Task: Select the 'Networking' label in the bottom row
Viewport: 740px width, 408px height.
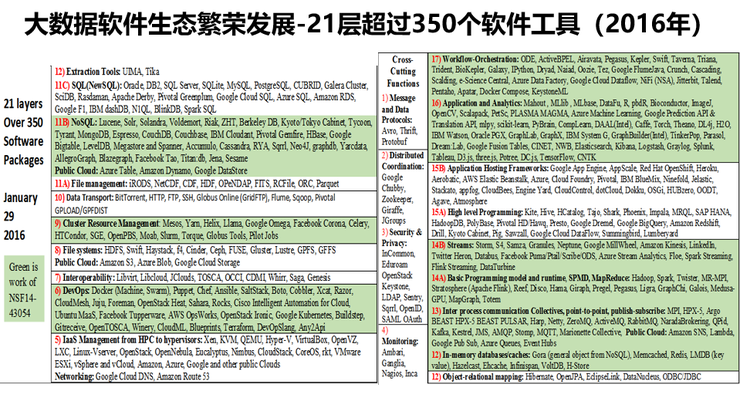Action: (74, 376)
